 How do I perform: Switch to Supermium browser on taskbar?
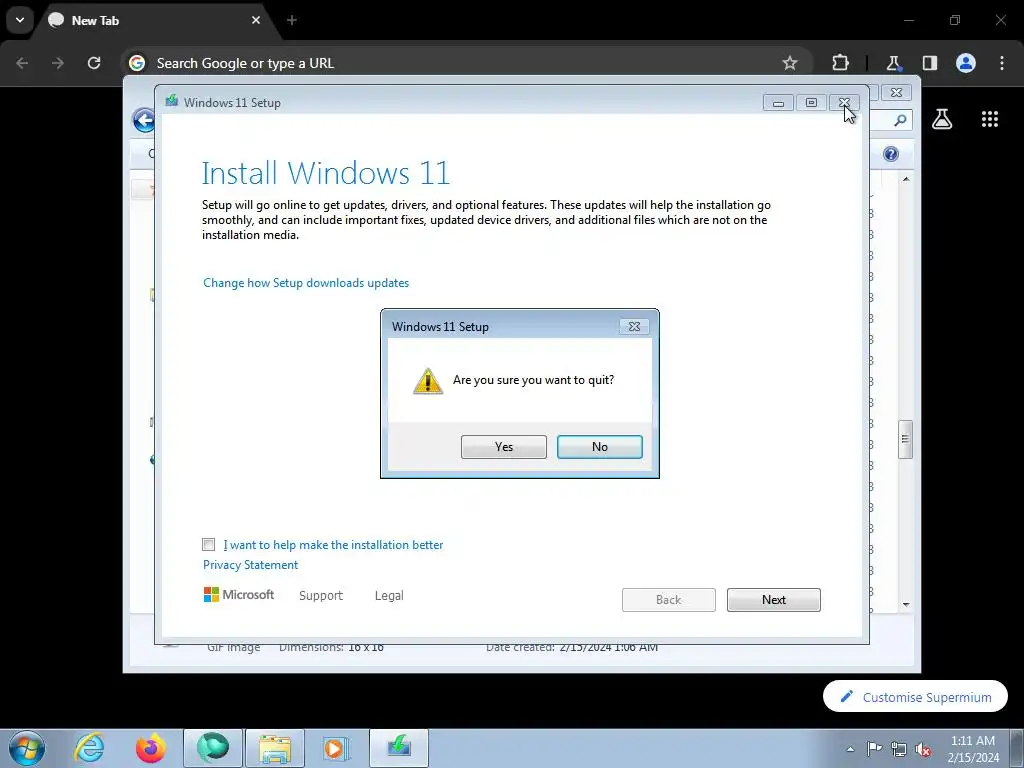click(213, 748)
